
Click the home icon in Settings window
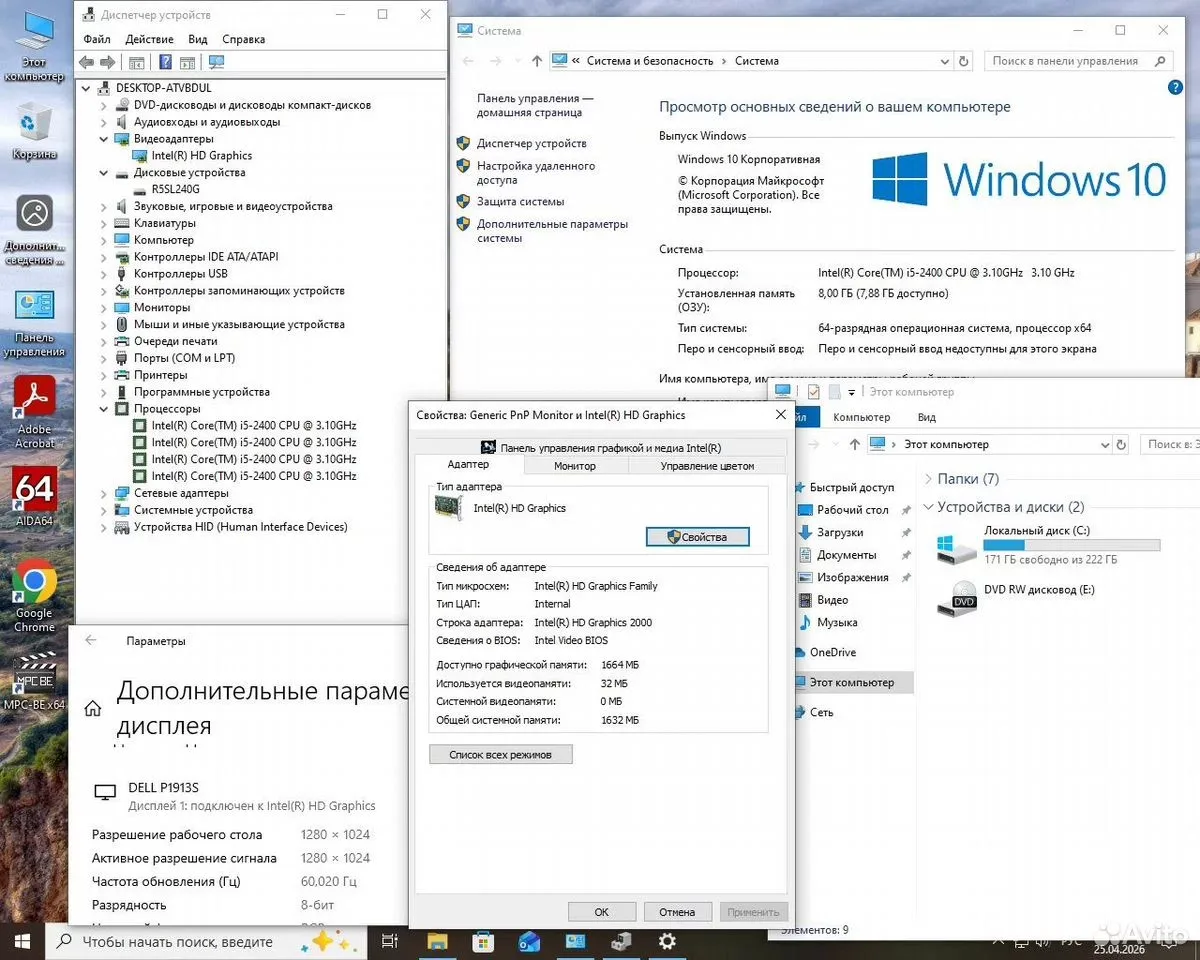pos(93,708)
